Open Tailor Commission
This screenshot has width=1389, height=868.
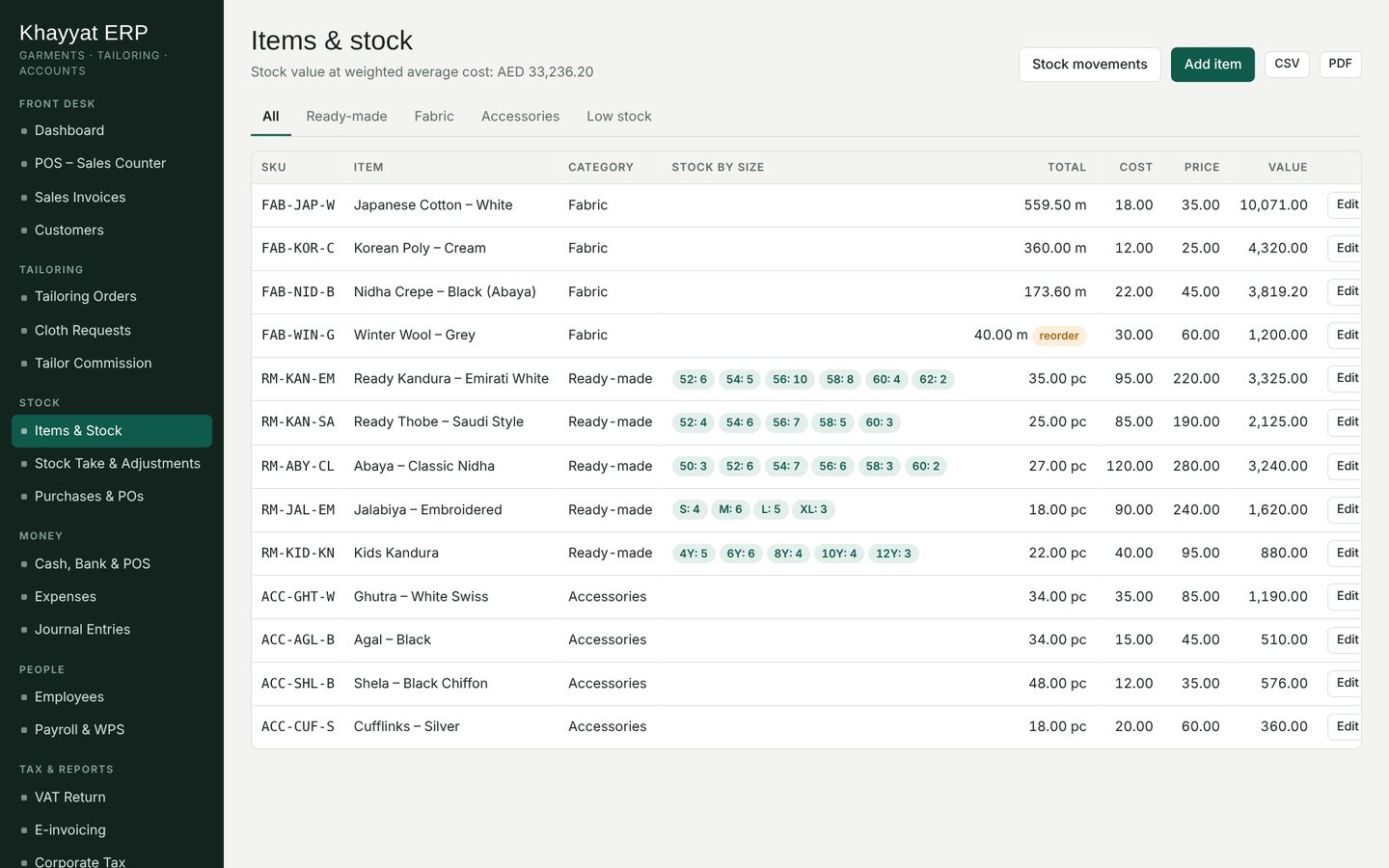click(x=112, y=363)
